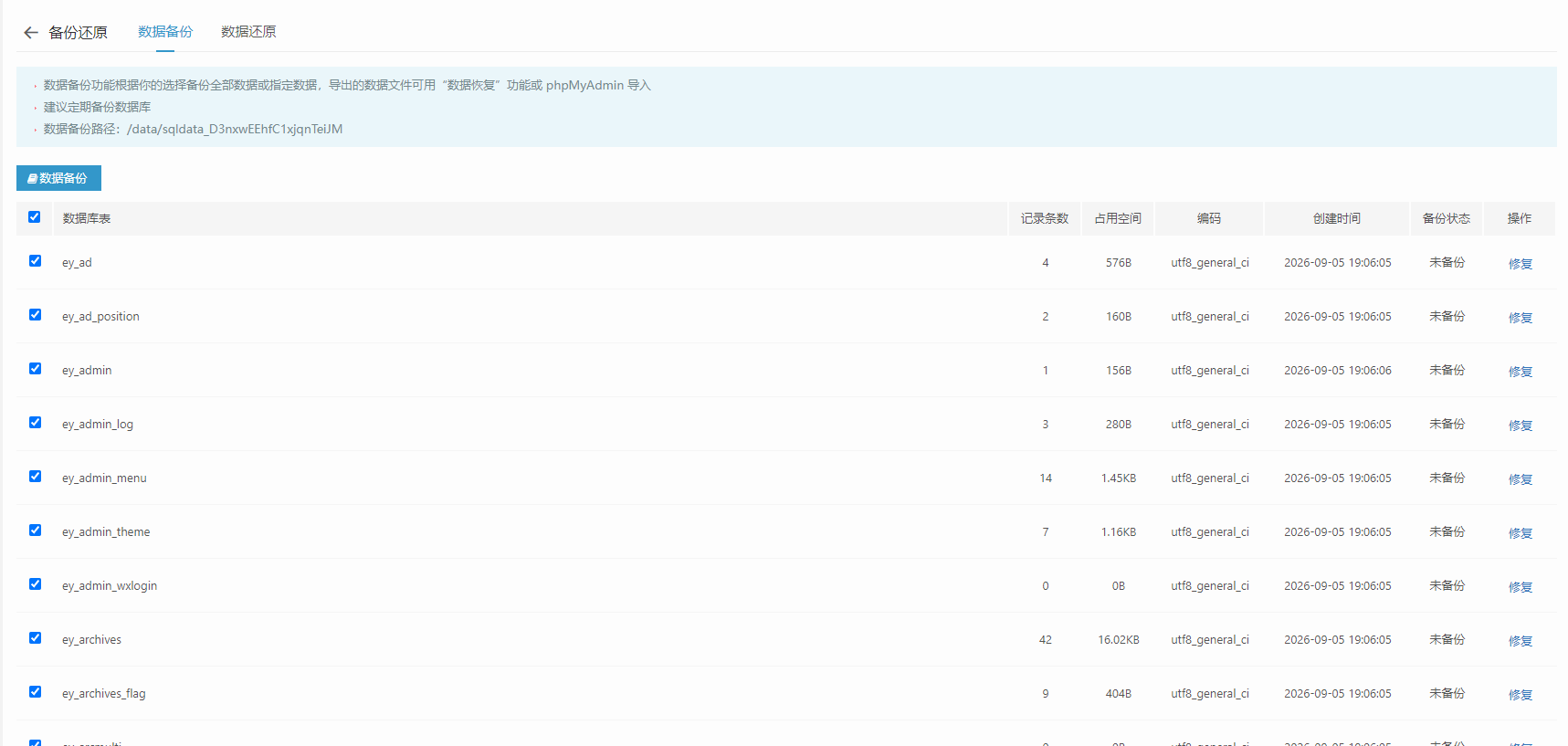Image resolution: width=1568 pixels, height=746 pixels.
Task: Select the ey_archives_flag table name
Action: tap(104, 694)
